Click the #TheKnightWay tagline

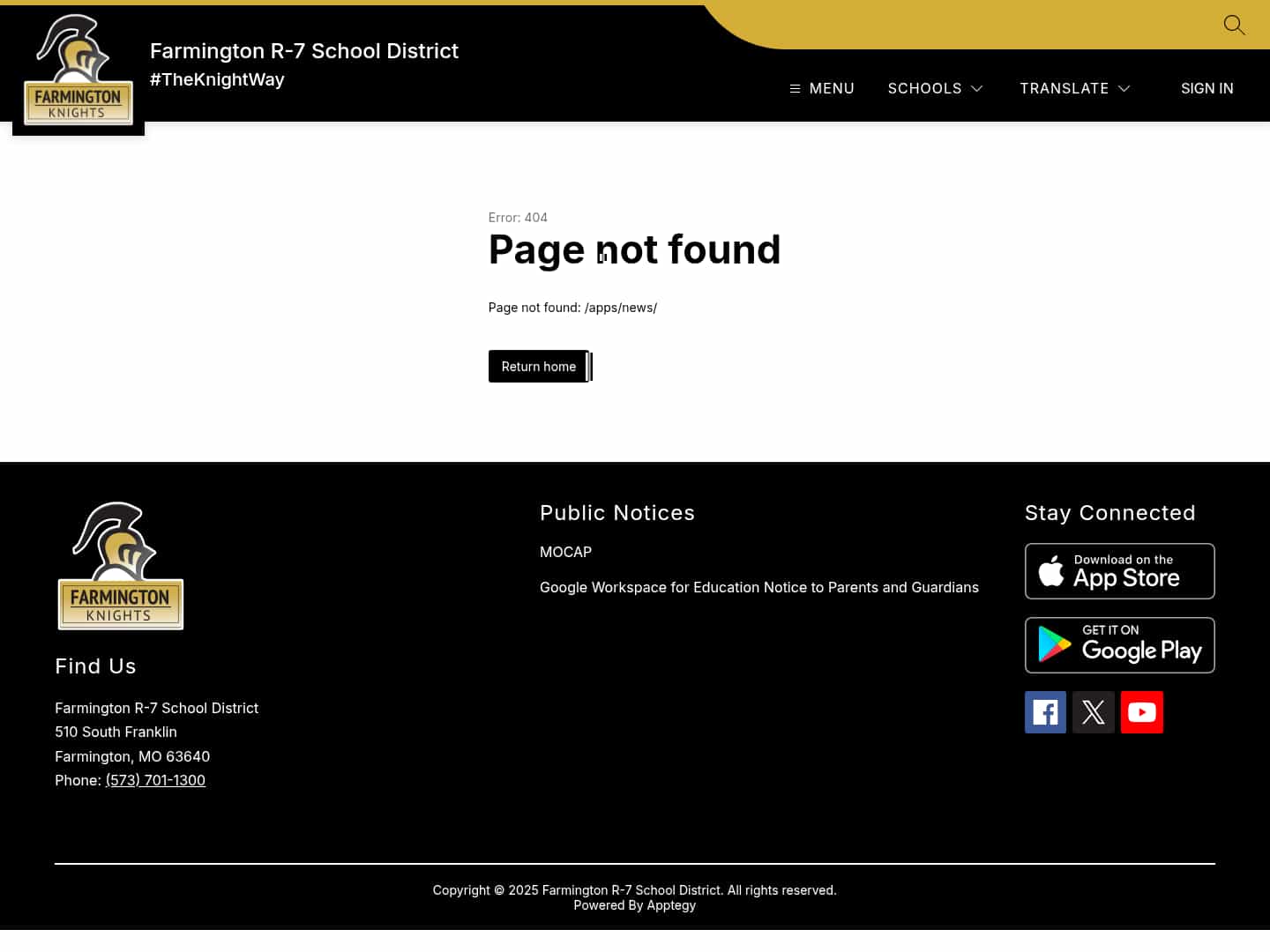pos(217,79)
